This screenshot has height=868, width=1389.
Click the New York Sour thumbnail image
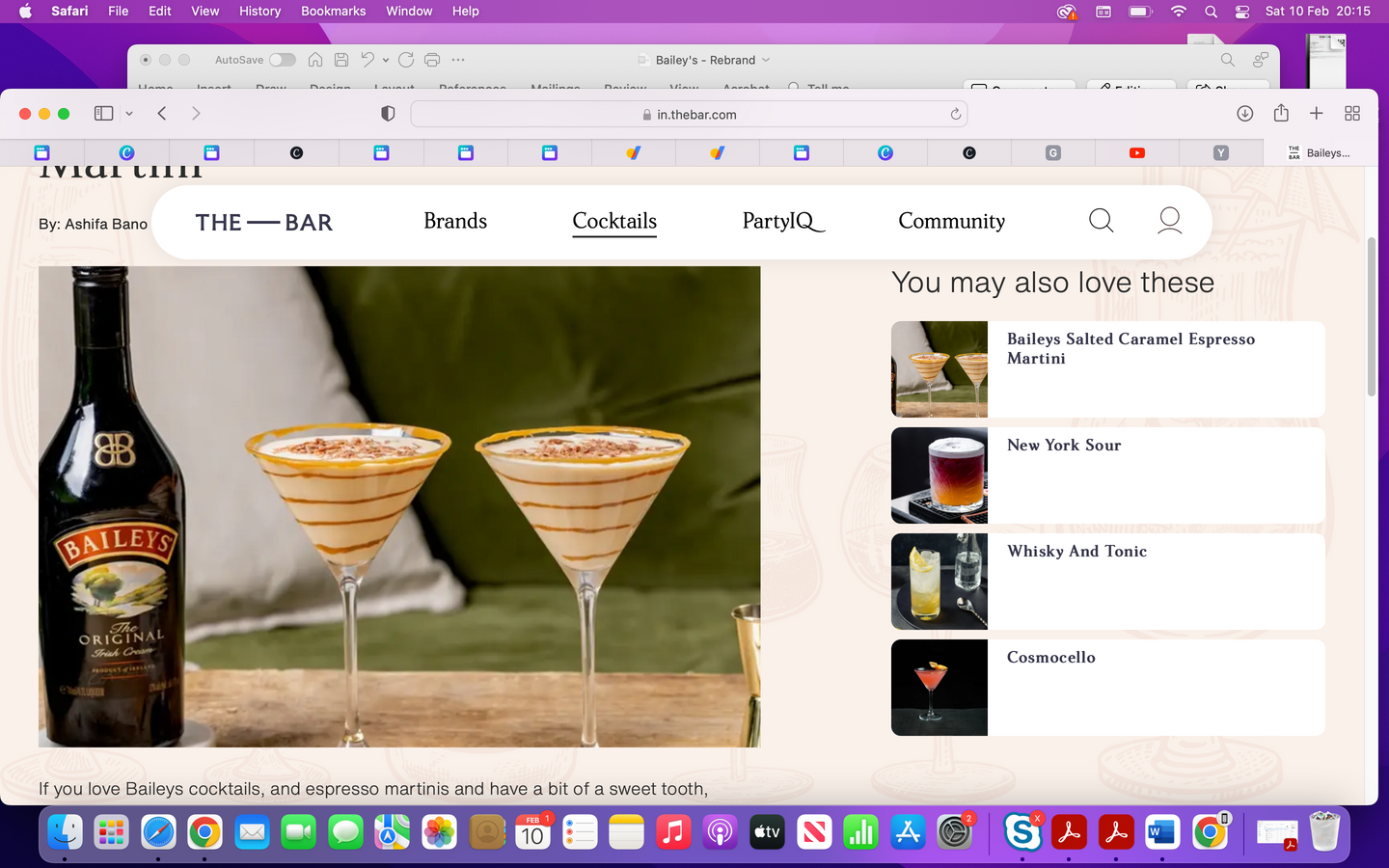(940, 475)
